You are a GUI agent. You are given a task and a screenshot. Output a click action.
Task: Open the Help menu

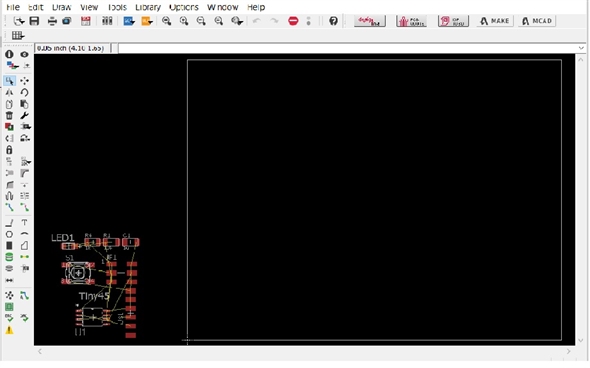(256, 7)
